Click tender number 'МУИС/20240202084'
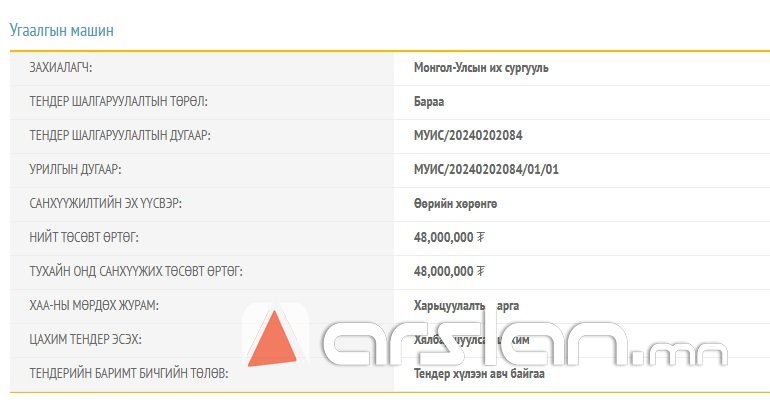770x410 pixels. point(468,136)
